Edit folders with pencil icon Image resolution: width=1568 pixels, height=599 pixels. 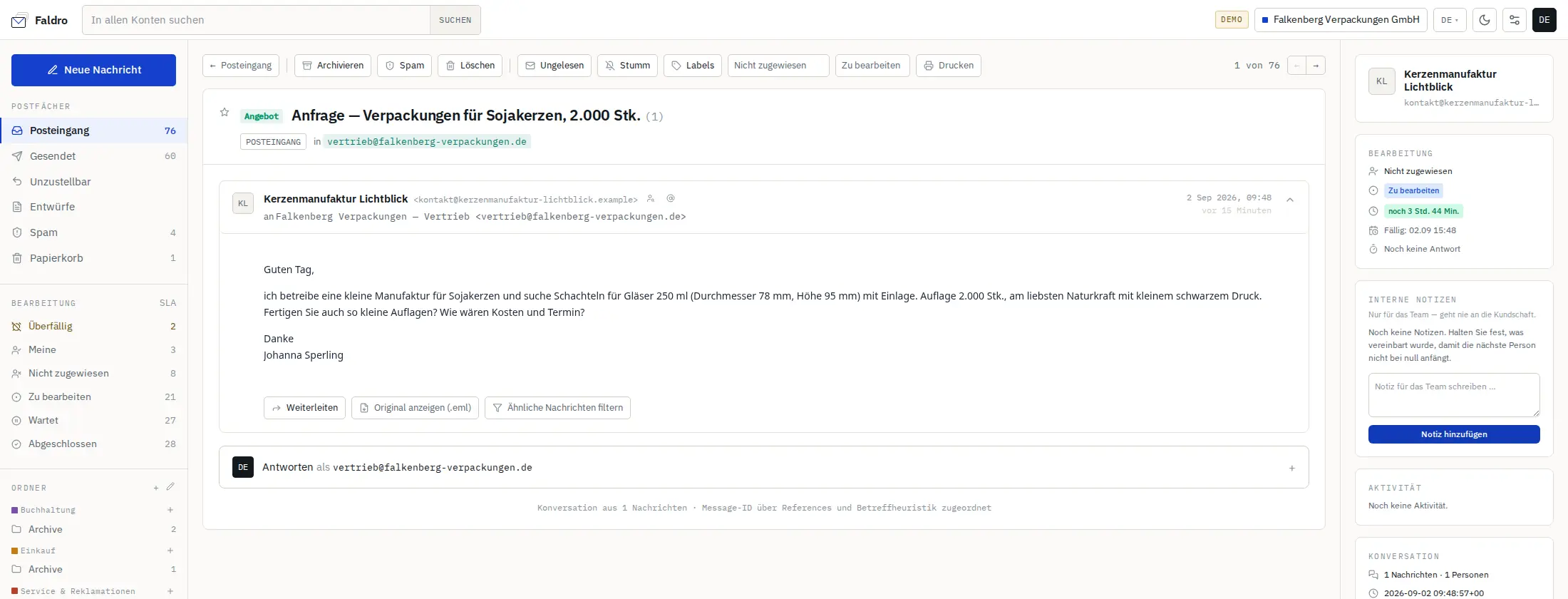coord(170,487)
